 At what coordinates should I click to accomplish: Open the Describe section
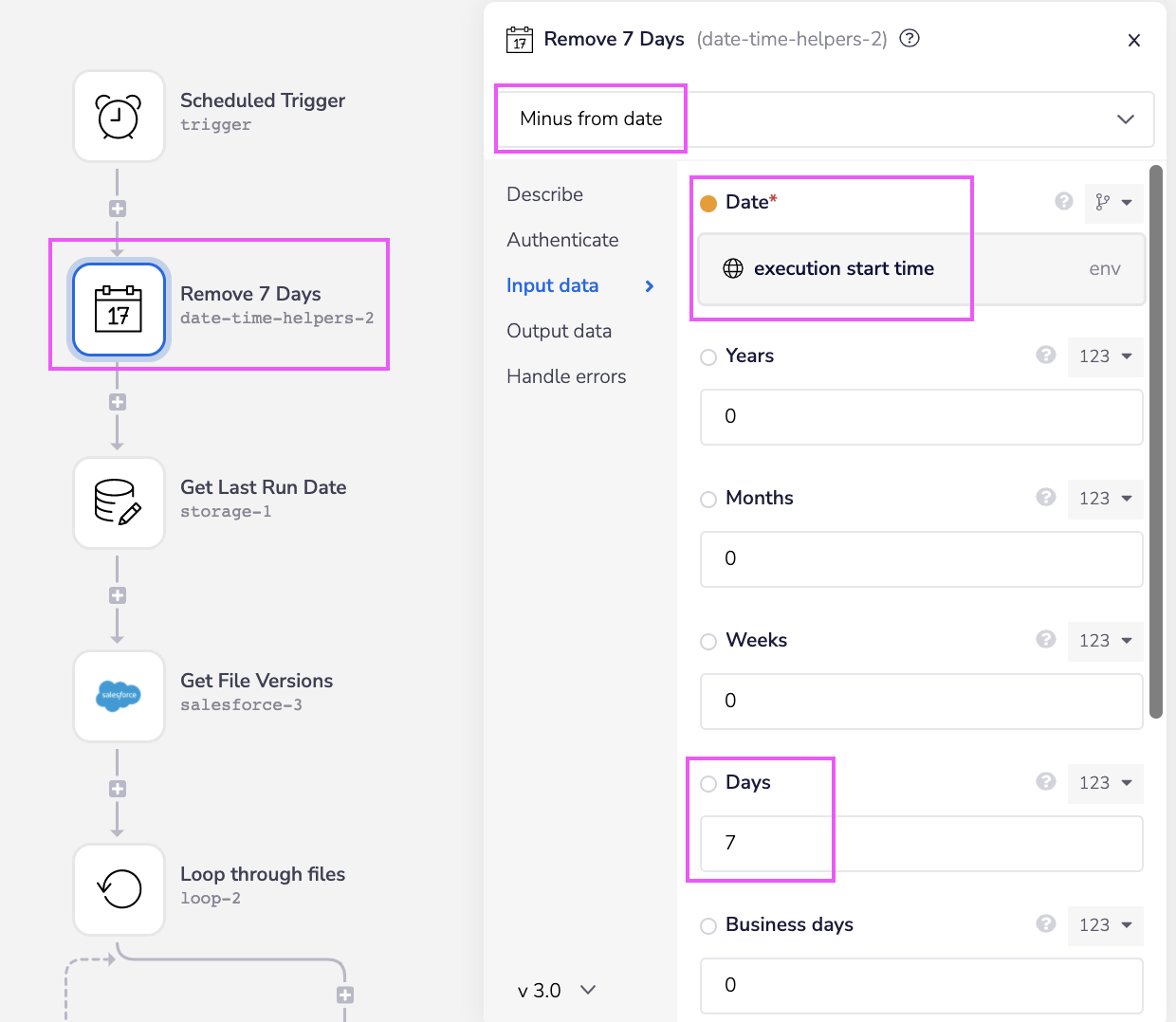click(x=544, y=194)
